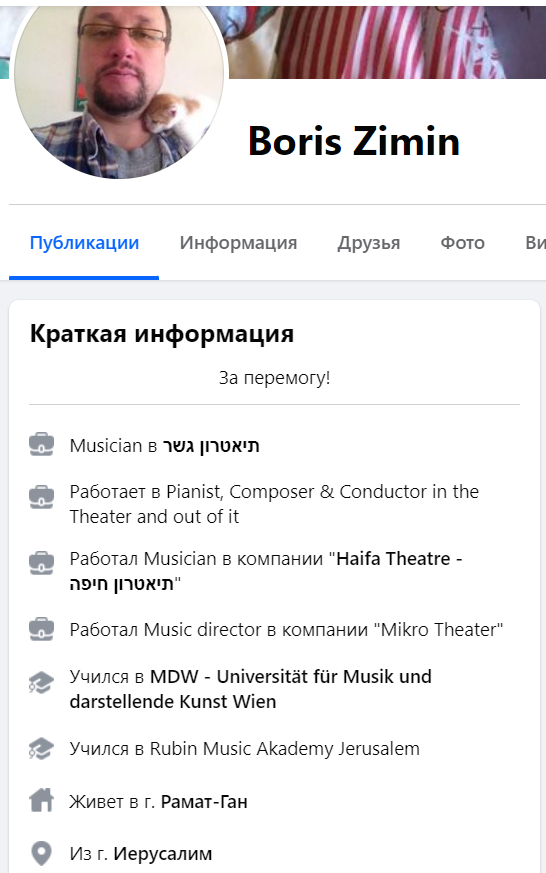Screen dimensions: 546x873
Task: Click briefcase icon next to Mikro Theater entry
Action: click(x=42, y=630)
